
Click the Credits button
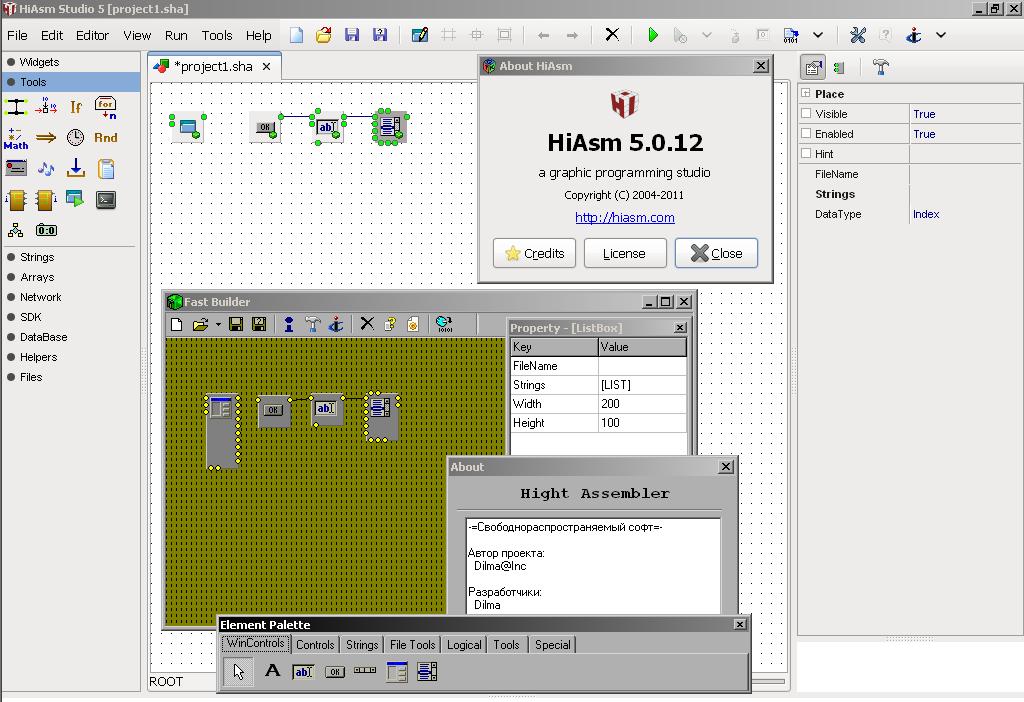pyautogui.click(x=534, y=253)
